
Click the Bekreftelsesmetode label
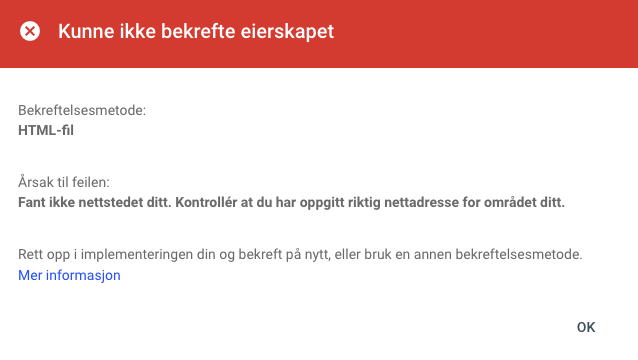(82, 110)
